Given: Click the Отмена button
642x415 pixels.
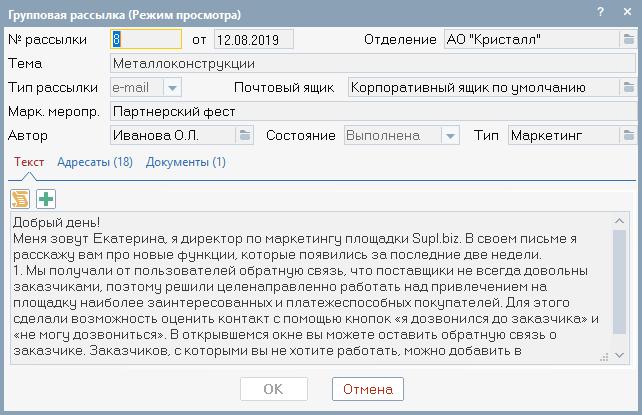Looking at the screenshot, I should click(x=368, y=389).
